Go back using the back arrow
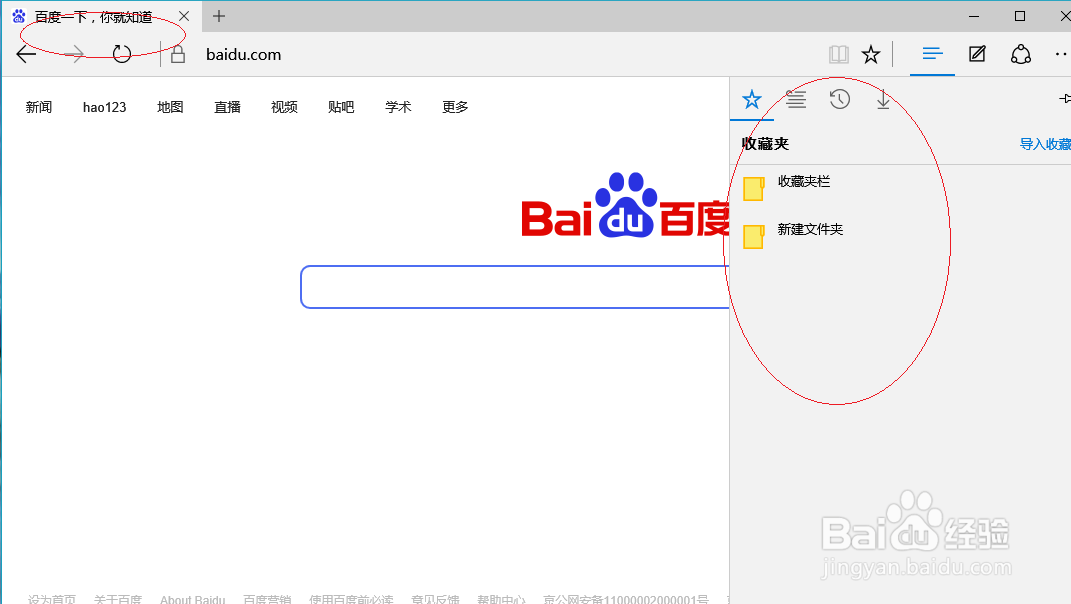 26,54
